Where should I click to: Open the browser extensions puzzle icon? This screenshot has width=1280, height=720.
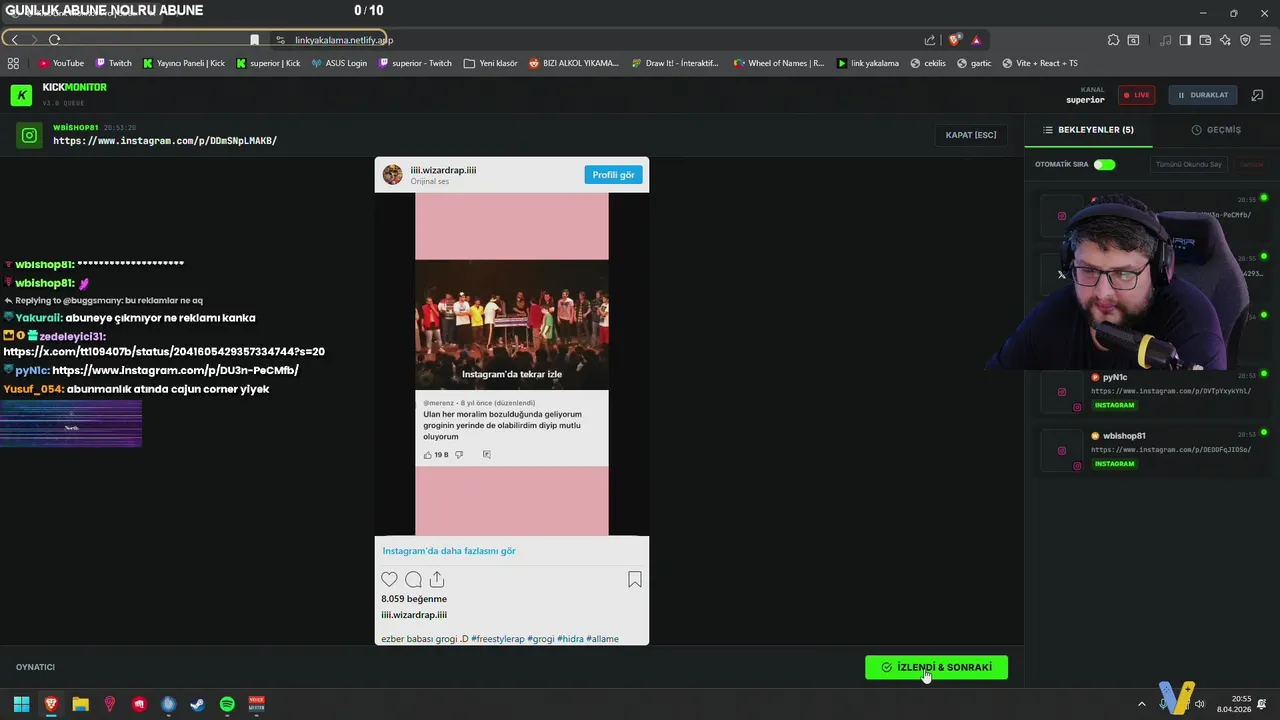coord(1113,40)
